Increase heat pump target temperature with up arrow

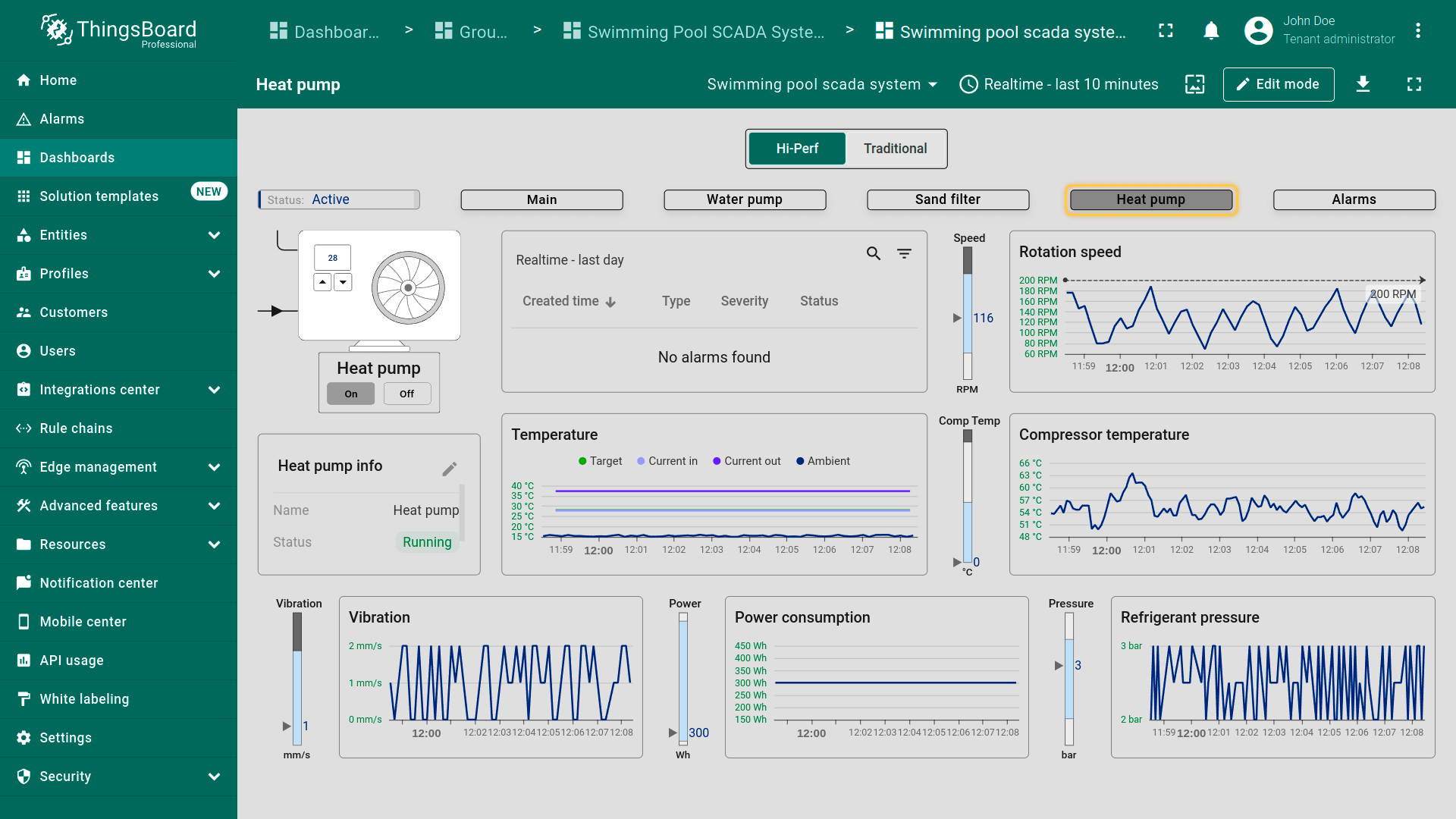tap(323, 282)
